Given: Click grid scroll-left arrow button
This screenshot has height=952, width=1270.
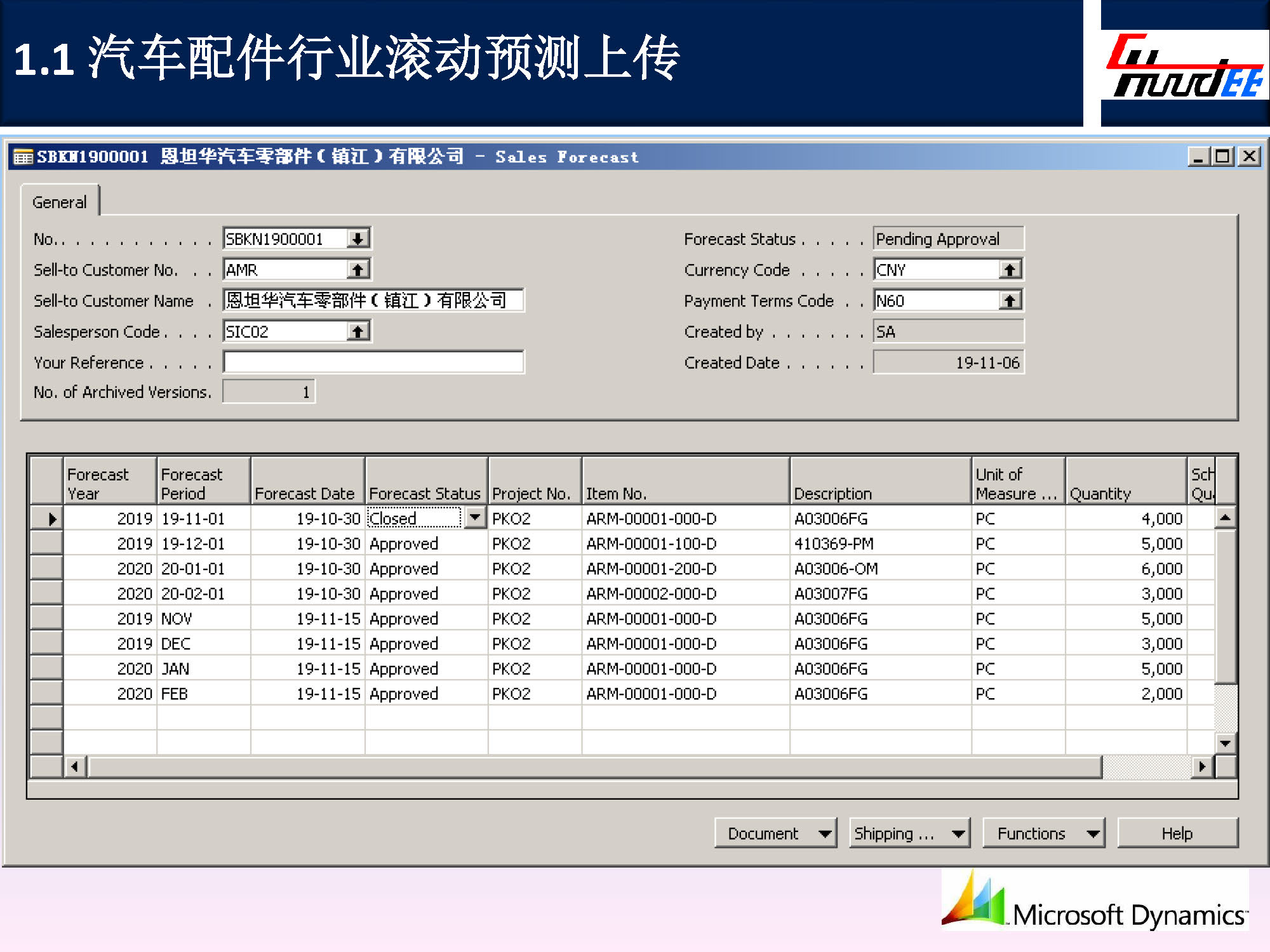Looking at the screenshot, I should pyautogui.click(x=75, y=767).
